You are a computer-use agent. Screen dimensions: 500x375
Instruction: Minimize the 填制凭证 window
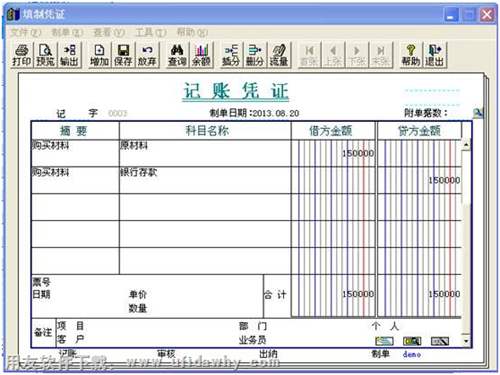tap(451, 14)
